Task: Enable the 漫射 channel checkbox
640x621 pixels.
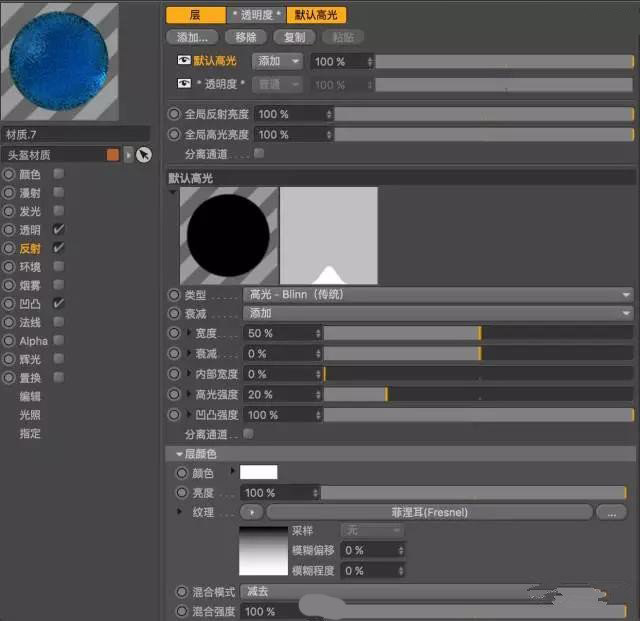Action: (x=59, y=192)
